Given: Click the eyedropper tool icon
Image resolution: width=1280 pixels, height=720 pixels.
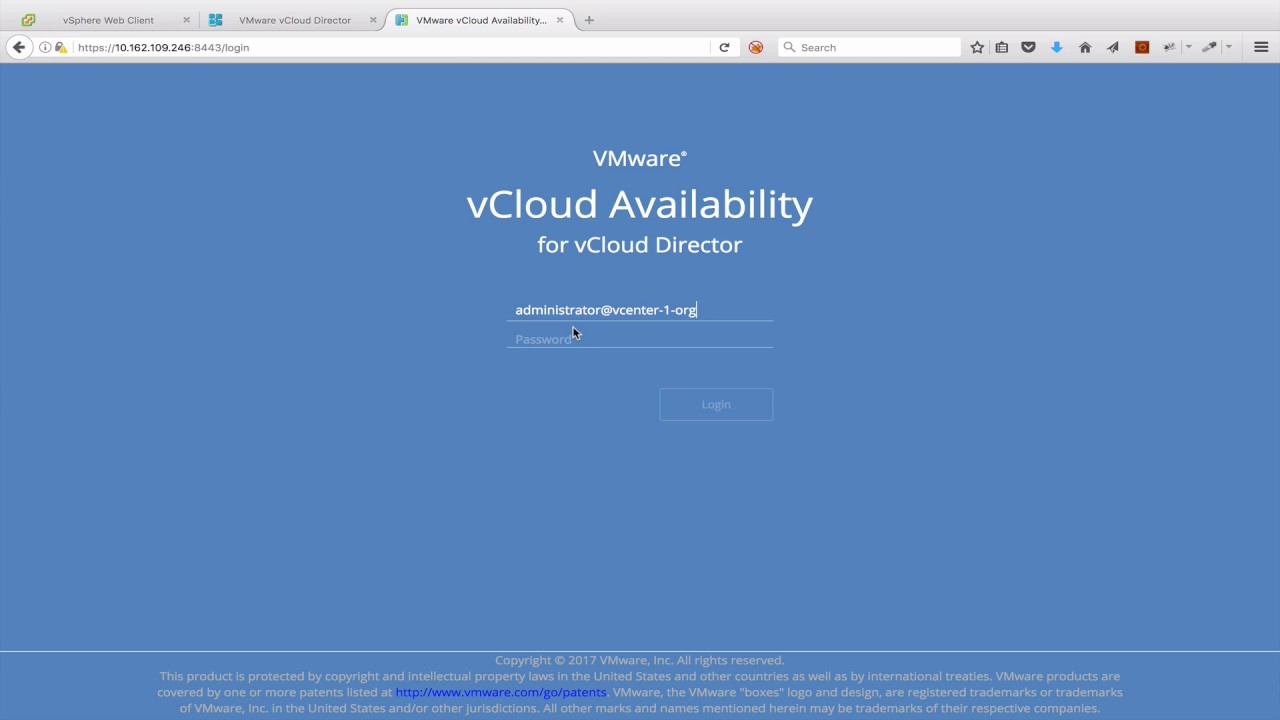Looking at the screenshot, I should tap(1209, 47).
